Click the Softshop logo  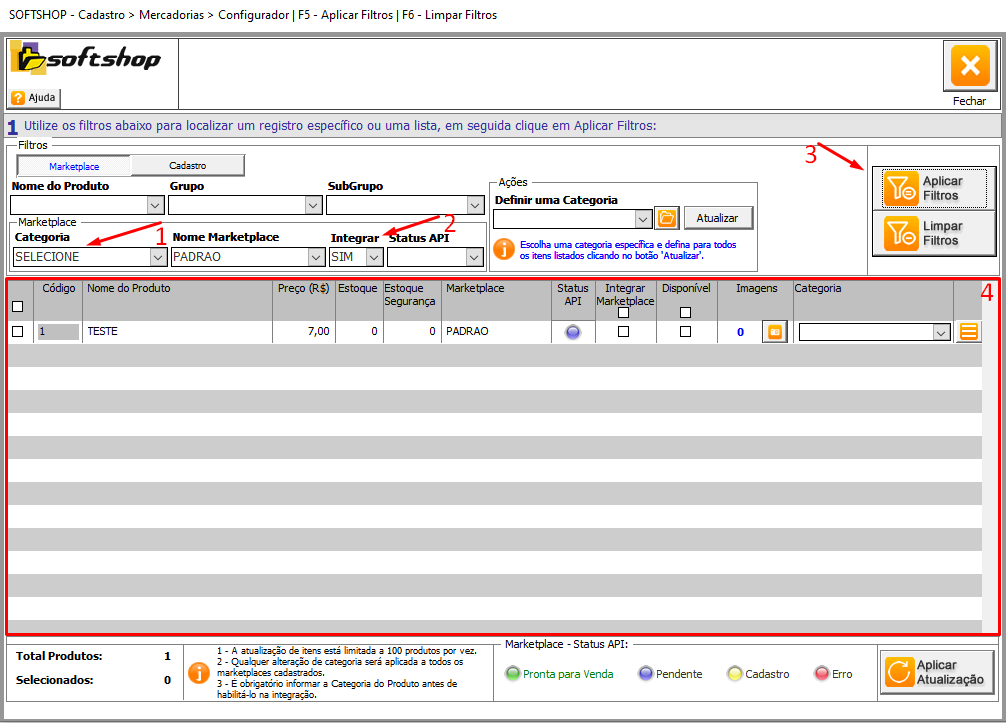86,60
